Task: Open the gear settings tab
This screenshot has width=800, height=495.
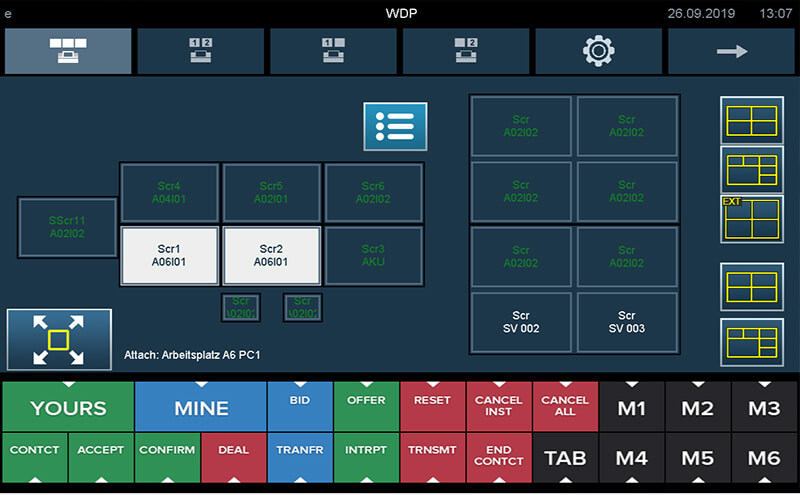Action: click(598, 51)
